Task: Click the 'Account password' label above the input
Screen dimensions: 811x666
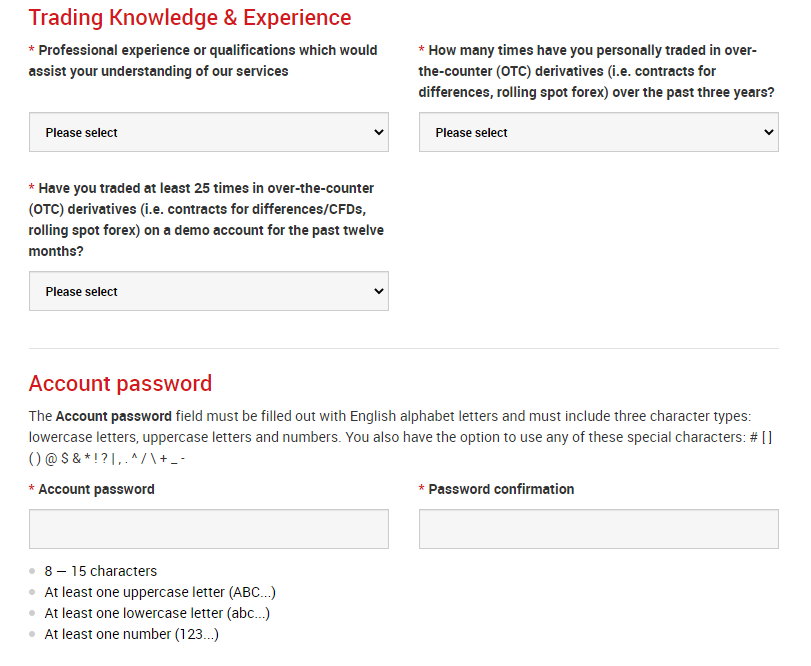Action: coord(96,489)
